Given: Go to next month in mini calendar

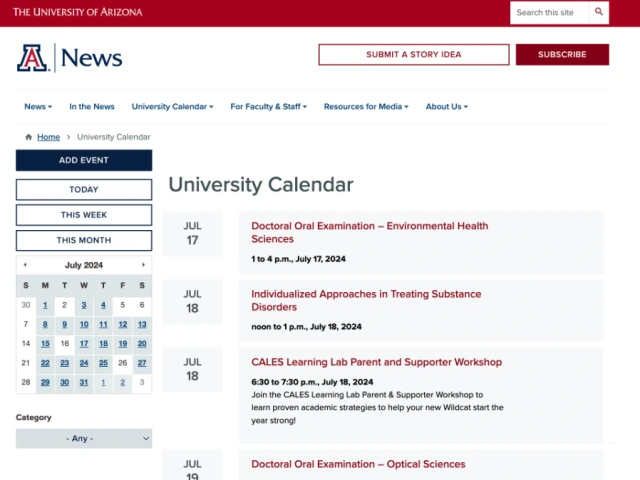Looking at the screenshot, I should 143,265.
